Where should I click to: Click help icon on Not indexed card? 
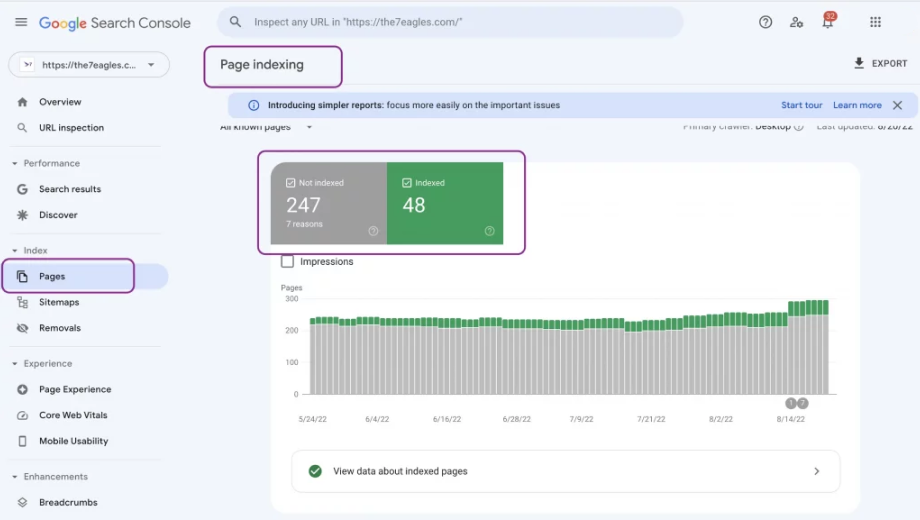[x=373, y=231]
